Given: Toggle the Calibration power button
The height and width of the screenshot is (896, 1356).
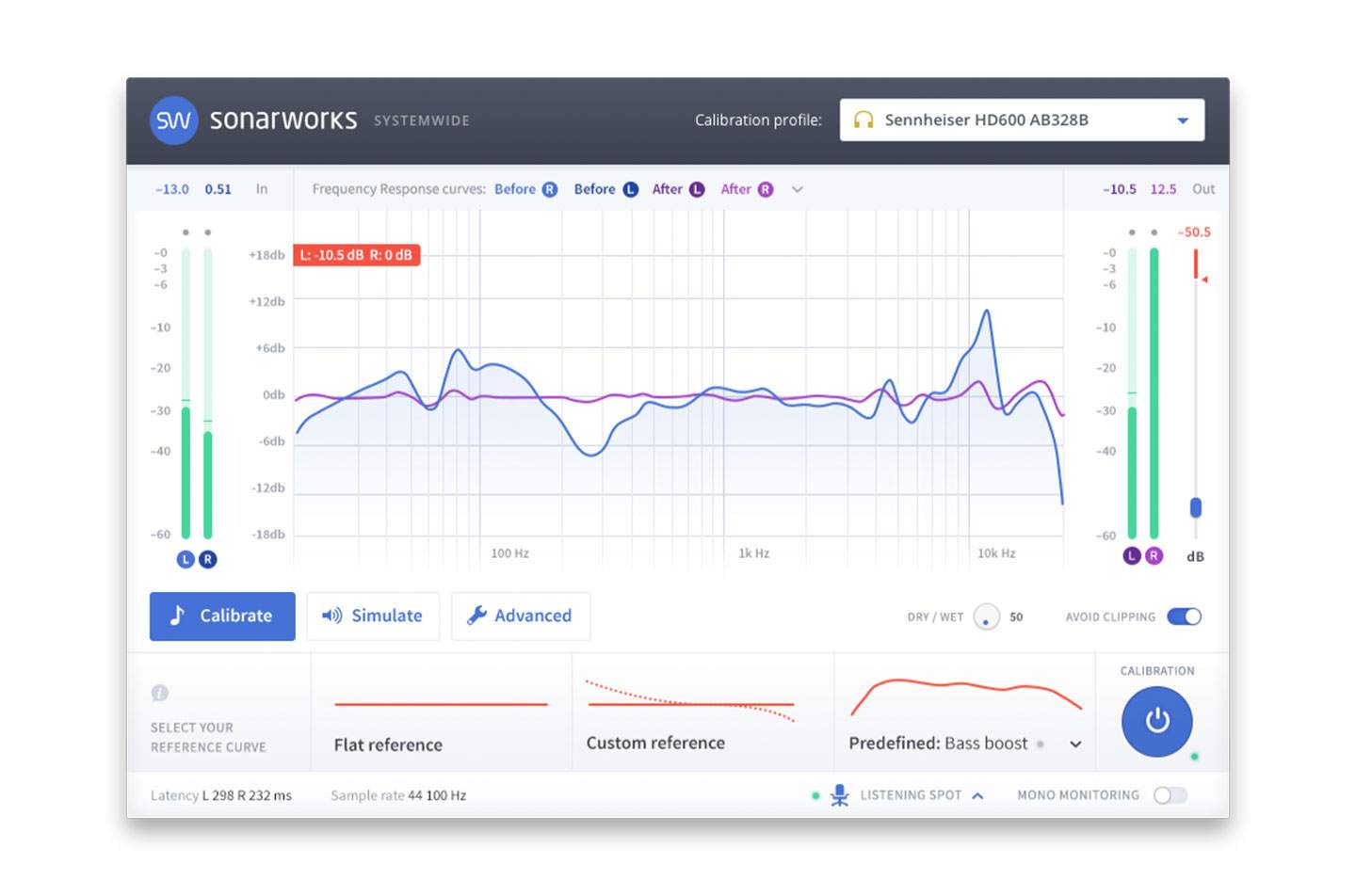Looking at the screenshot, I should click(1156, 722).
